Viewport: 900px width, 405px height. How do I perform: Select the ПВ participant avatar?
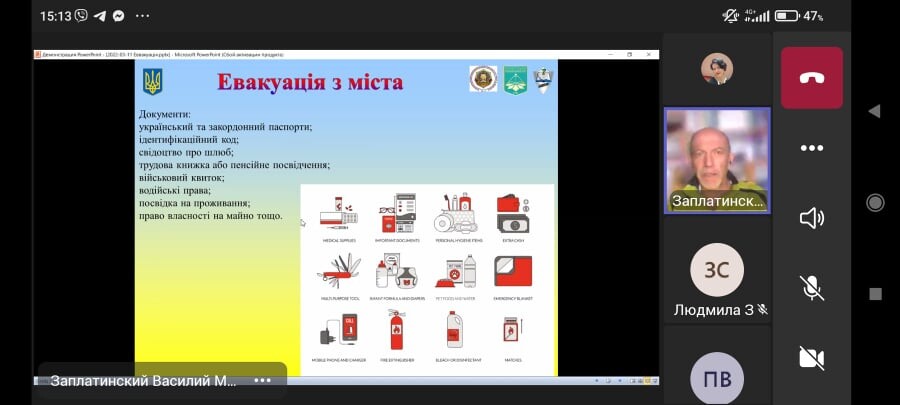716,379
